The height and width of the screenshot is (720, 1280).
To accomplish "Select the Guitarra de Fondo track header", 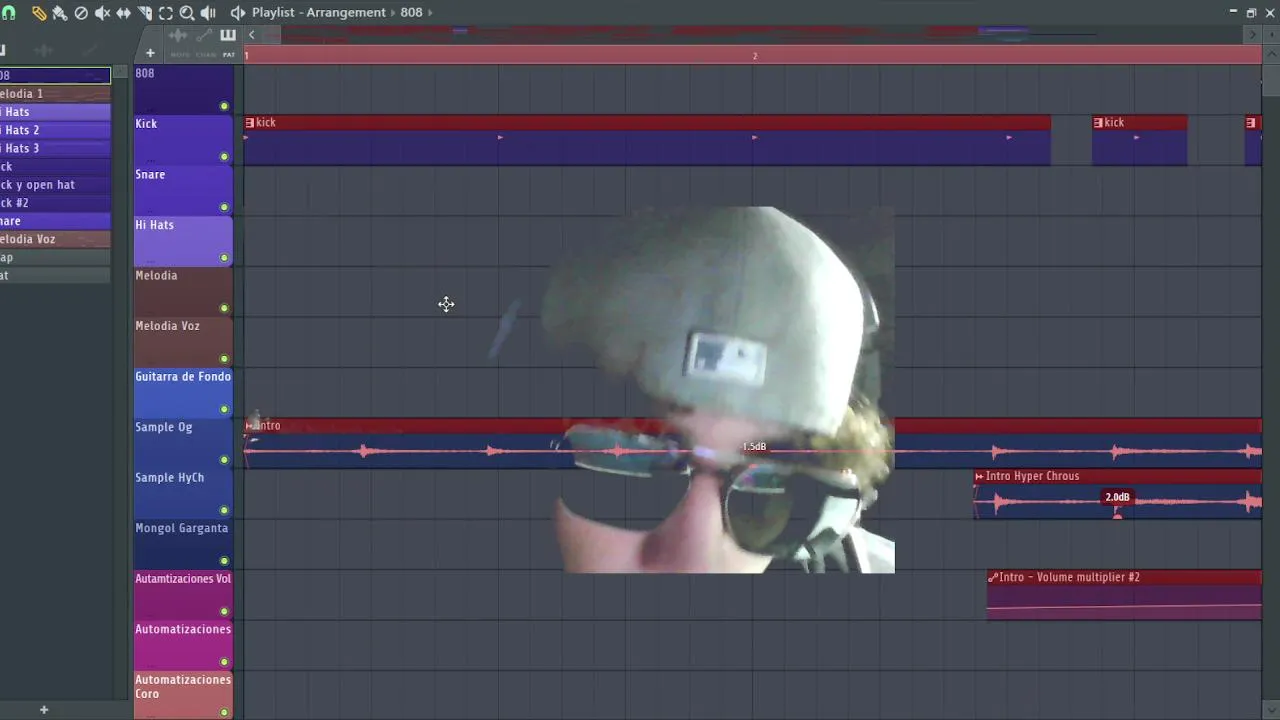I will point(183,393).
